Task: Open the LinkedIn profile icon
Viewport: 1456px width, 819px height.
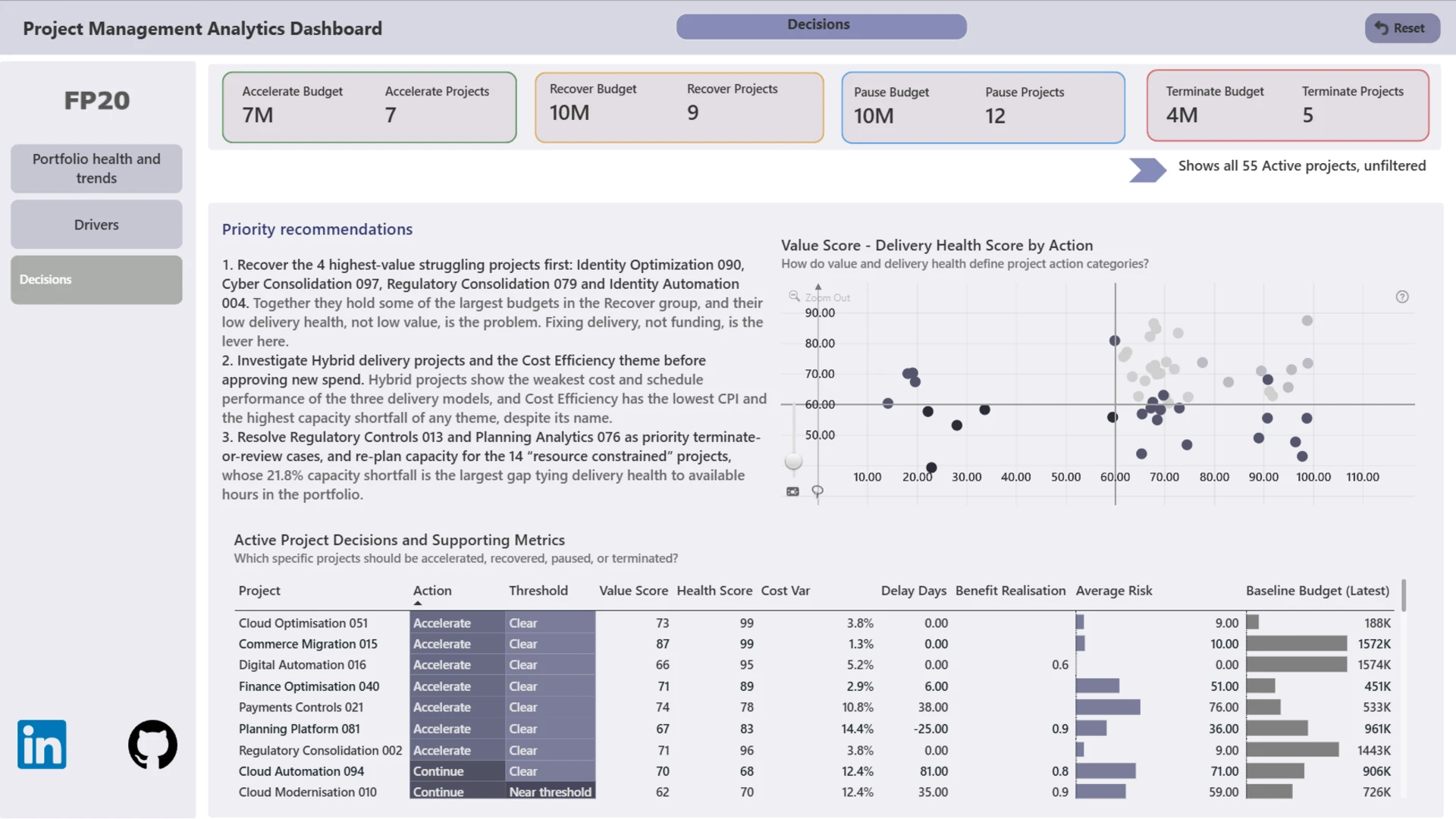Action: pyautogui.click(x=42, y=744)
